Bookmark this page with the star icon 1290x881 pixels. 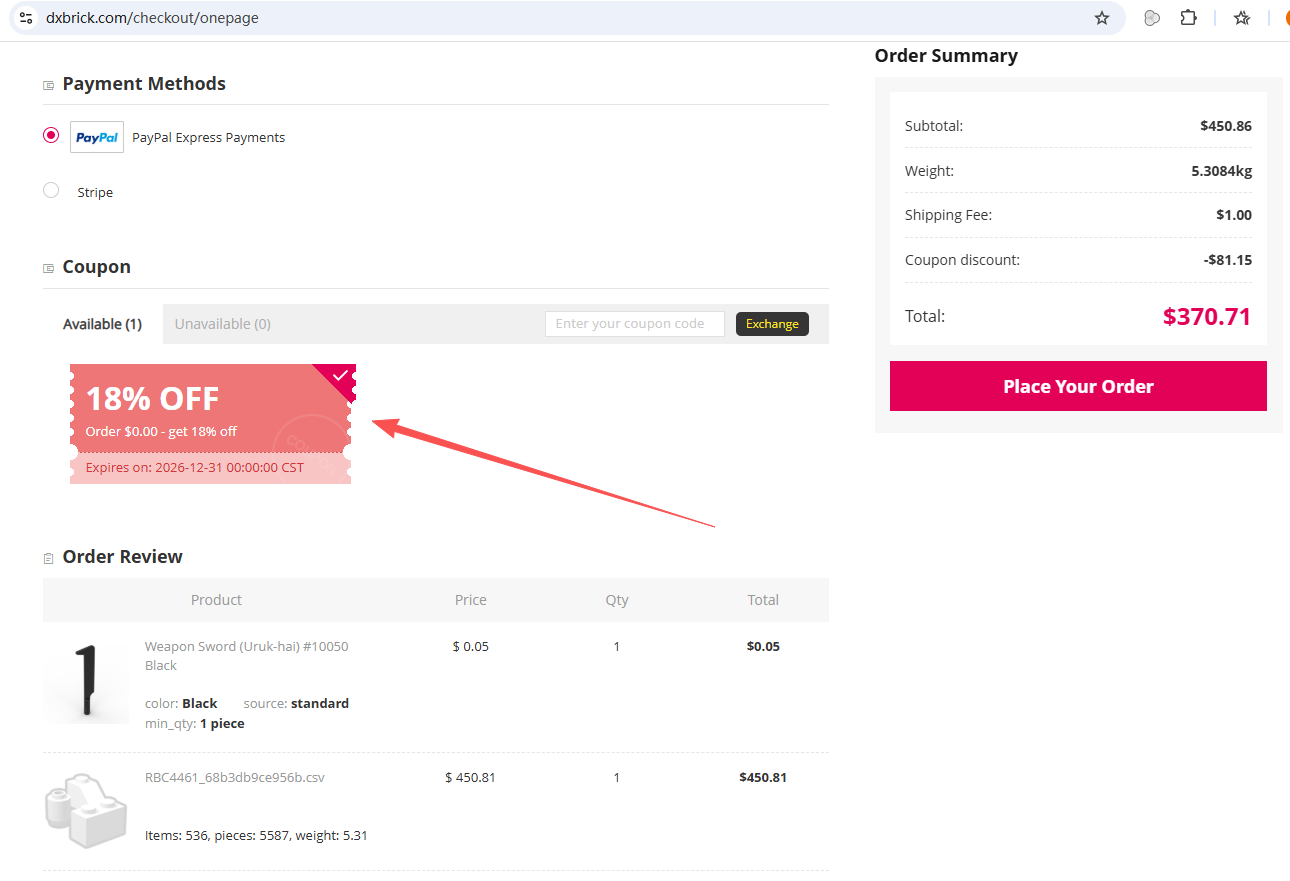[x=1102, y=18]
